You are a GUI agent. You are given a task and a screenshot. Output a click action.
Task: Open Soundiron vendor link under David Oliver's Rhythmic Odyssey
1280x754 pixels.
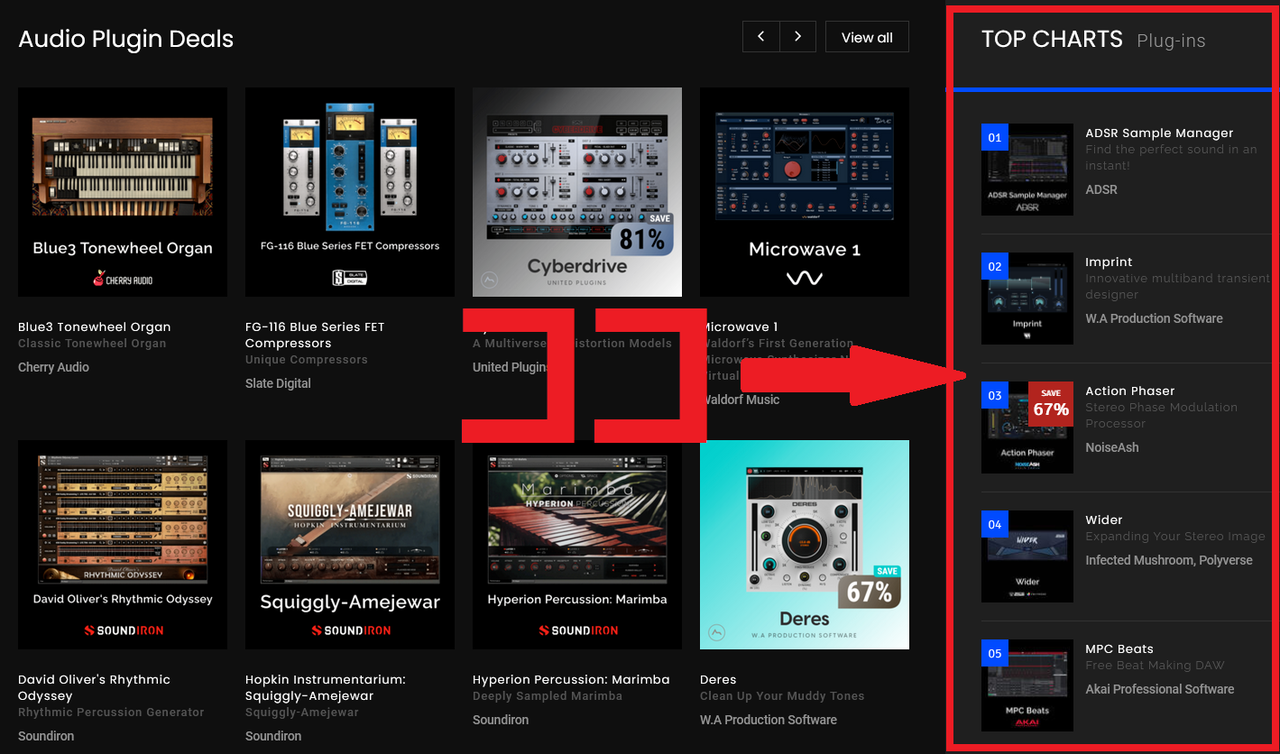point(46,736)
